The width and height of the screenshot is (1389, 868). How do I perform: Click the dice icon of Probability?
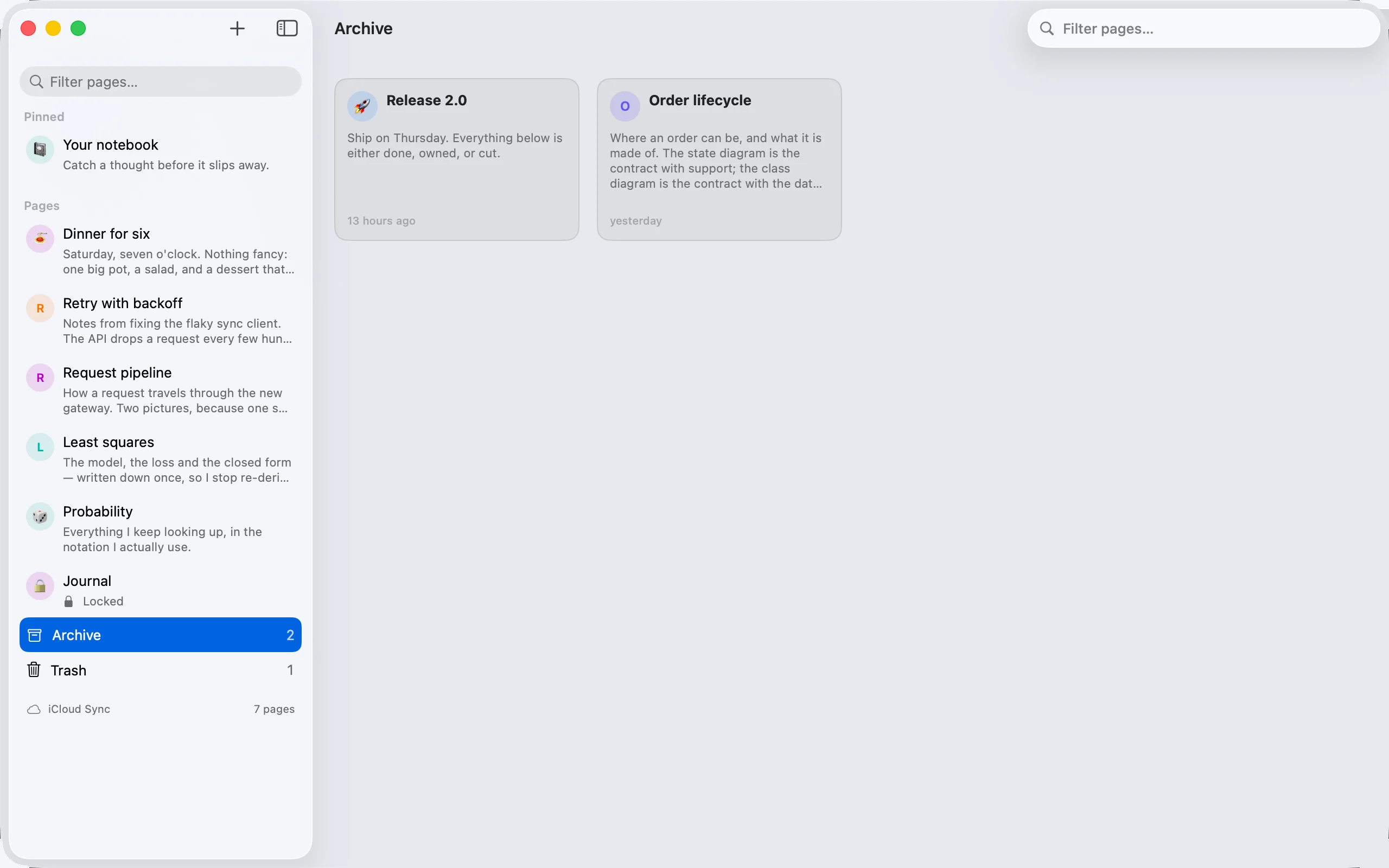pyautogui.click(x=40, y=516)
